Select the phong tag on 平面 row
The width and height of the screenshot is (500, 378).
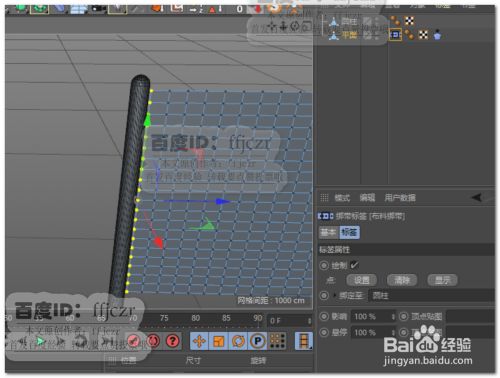pyautogui.click(x=410, y=35)
